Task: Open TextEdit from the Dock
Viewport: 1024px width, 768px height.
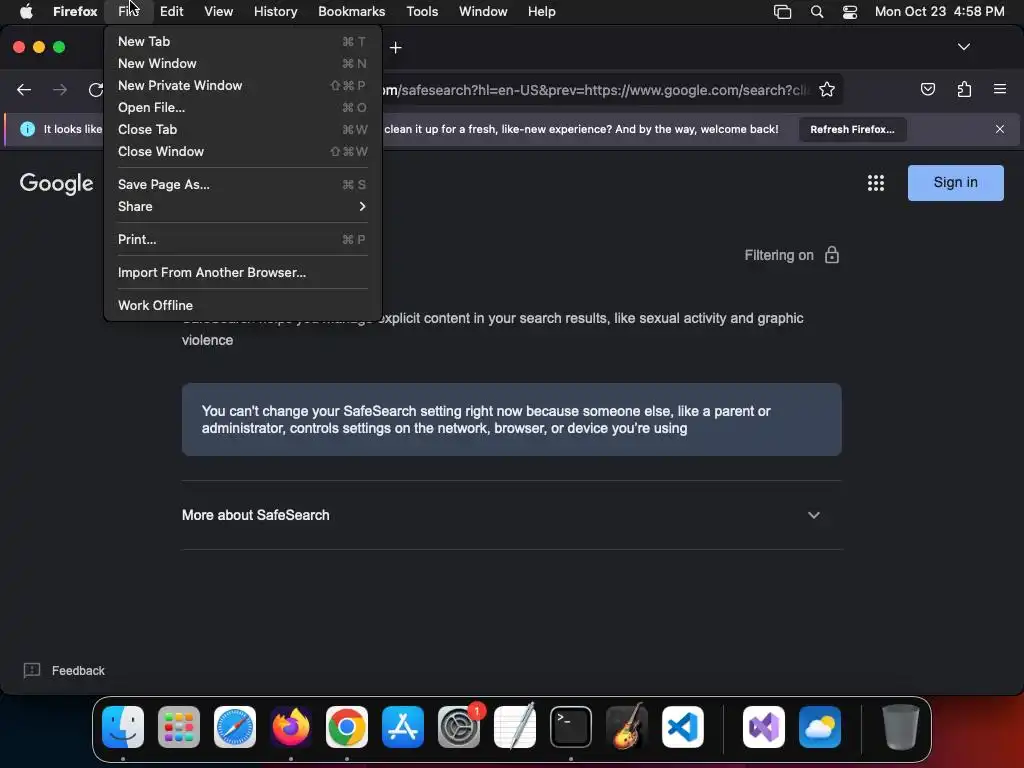Action: [x=515, y=727]
